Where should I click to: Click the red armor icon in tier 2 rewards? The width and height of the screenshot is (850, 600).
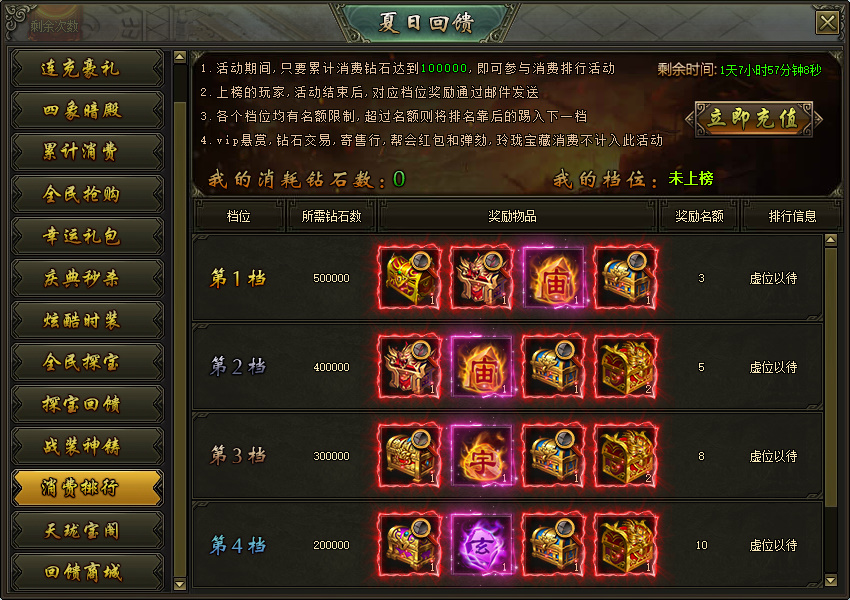(409, 367)
